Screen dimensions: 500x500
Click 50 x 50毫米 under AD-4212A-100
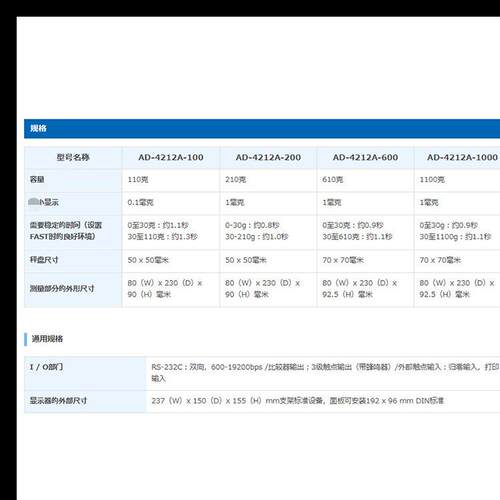click(x=171, y=260)
